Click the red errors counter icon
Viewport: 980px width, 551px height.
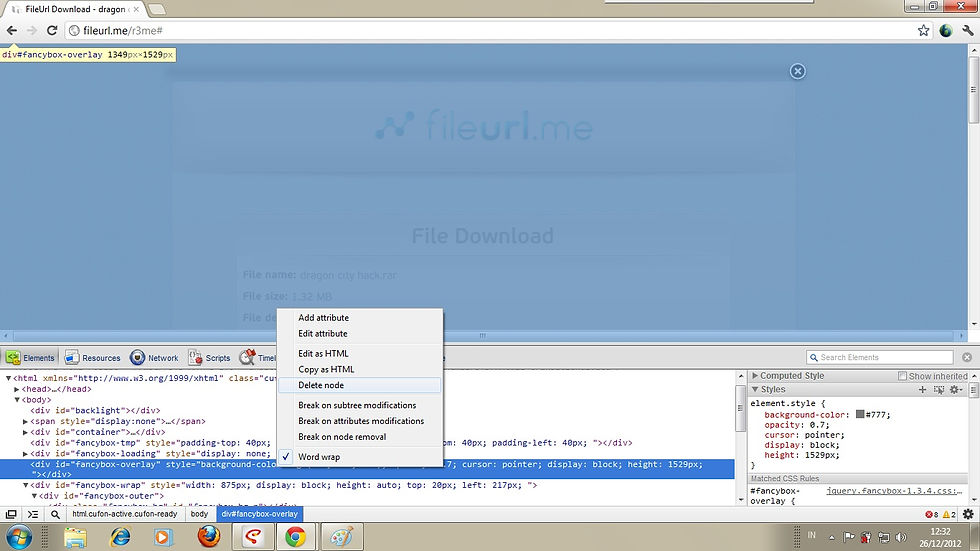931,515
